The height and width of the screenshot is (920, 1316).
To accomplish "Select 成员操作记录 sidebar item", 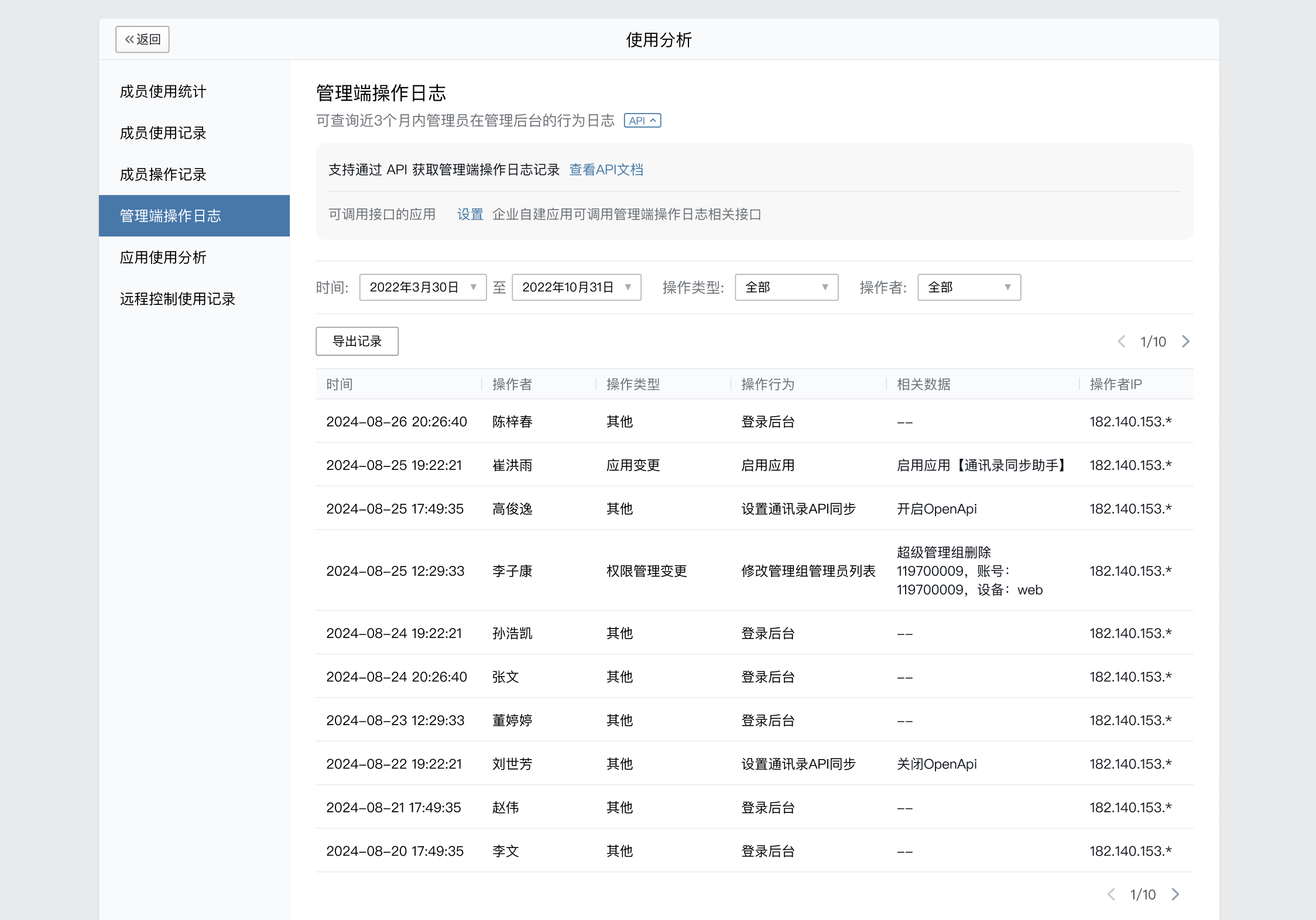I will (x=163, y=174).
